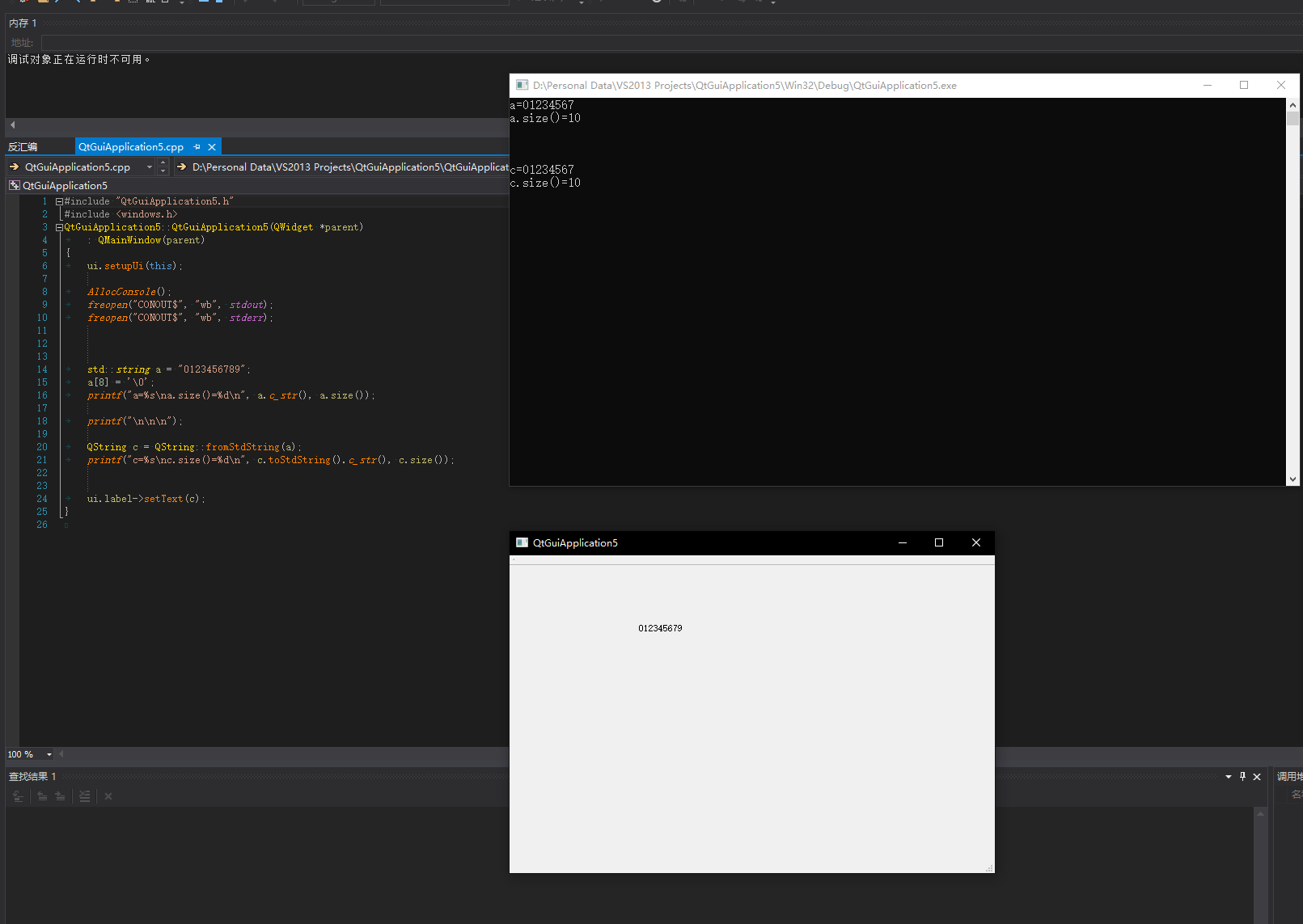Collapse the constructor block on line 3
The width and height of the screenshot is (1303, 924).
pyautogui.click(x=59, y=227)
